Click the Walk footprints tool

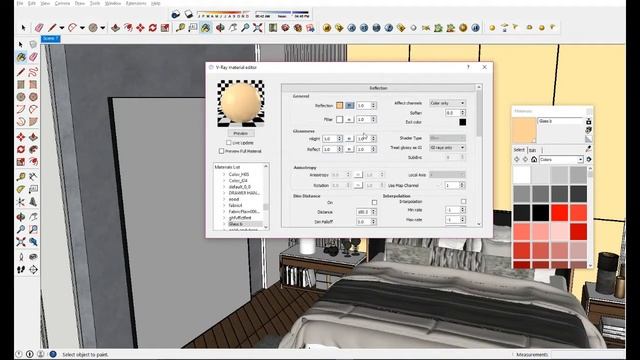tap(21, 269)
